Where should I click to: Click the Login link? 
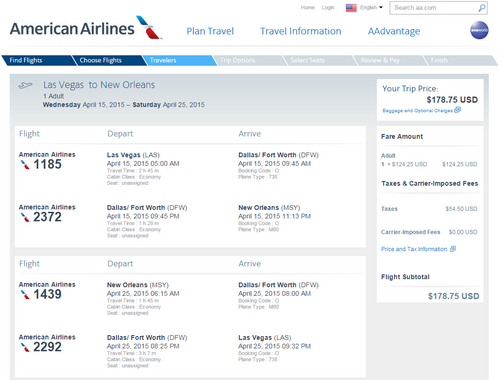point(328,8)
